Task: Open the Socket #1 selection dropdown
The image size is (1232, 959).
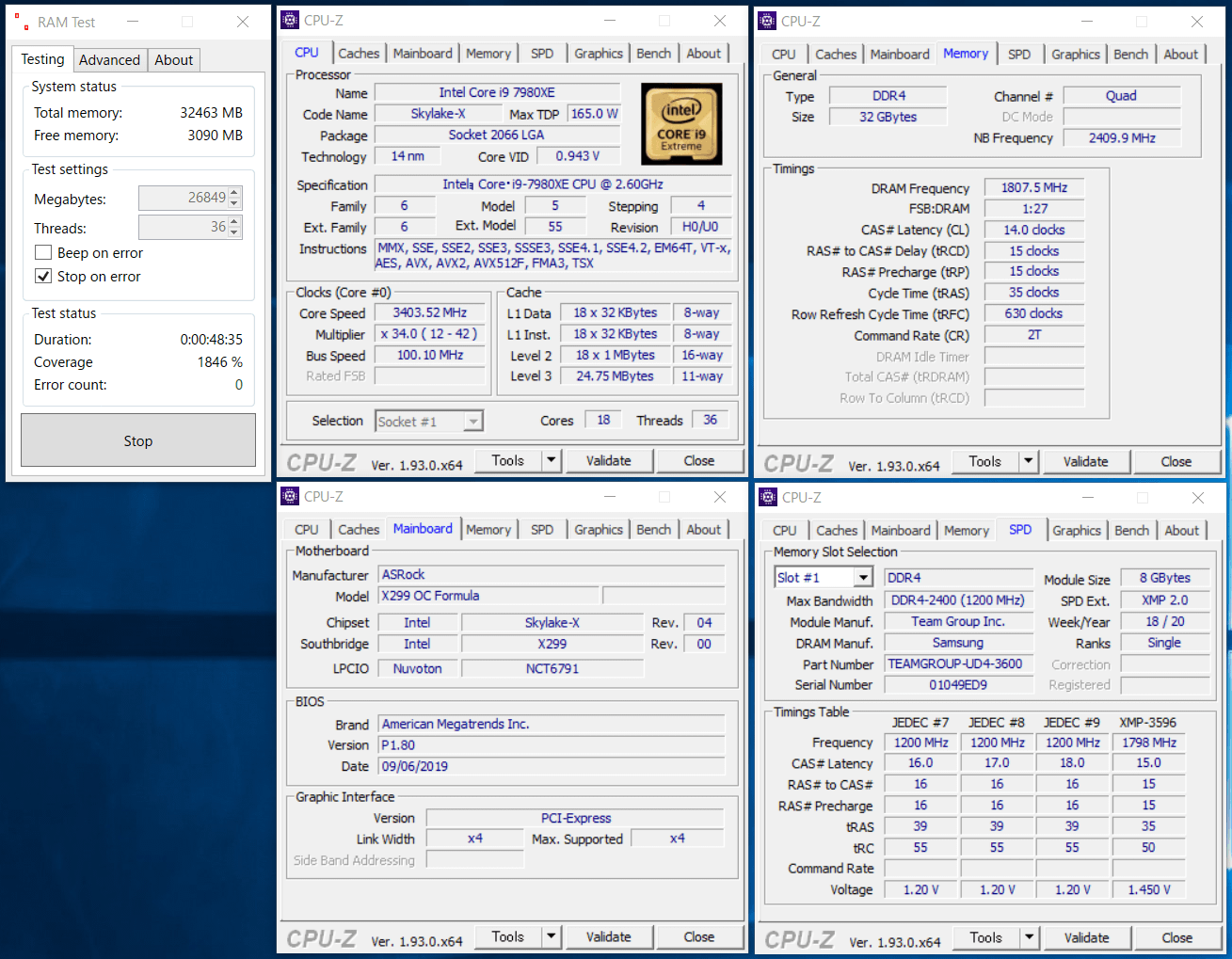Action: coord(473,422)
